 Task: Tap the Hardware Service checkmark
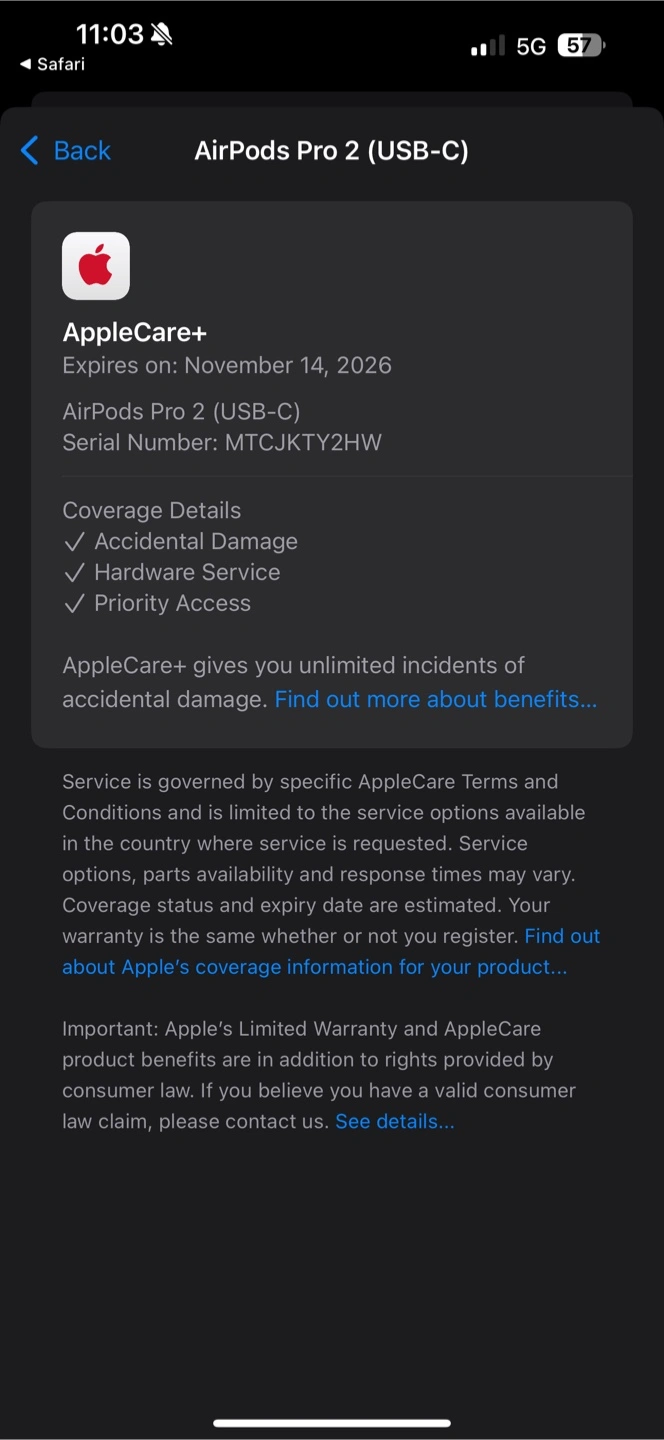74,573
